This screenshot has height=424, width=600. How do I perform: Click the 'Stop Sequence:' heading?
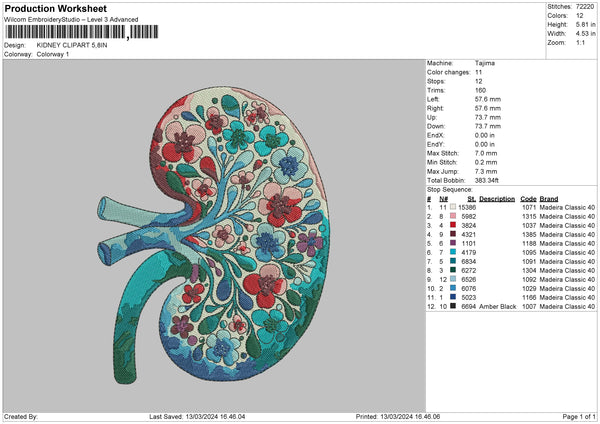click(x=450, y=189)
